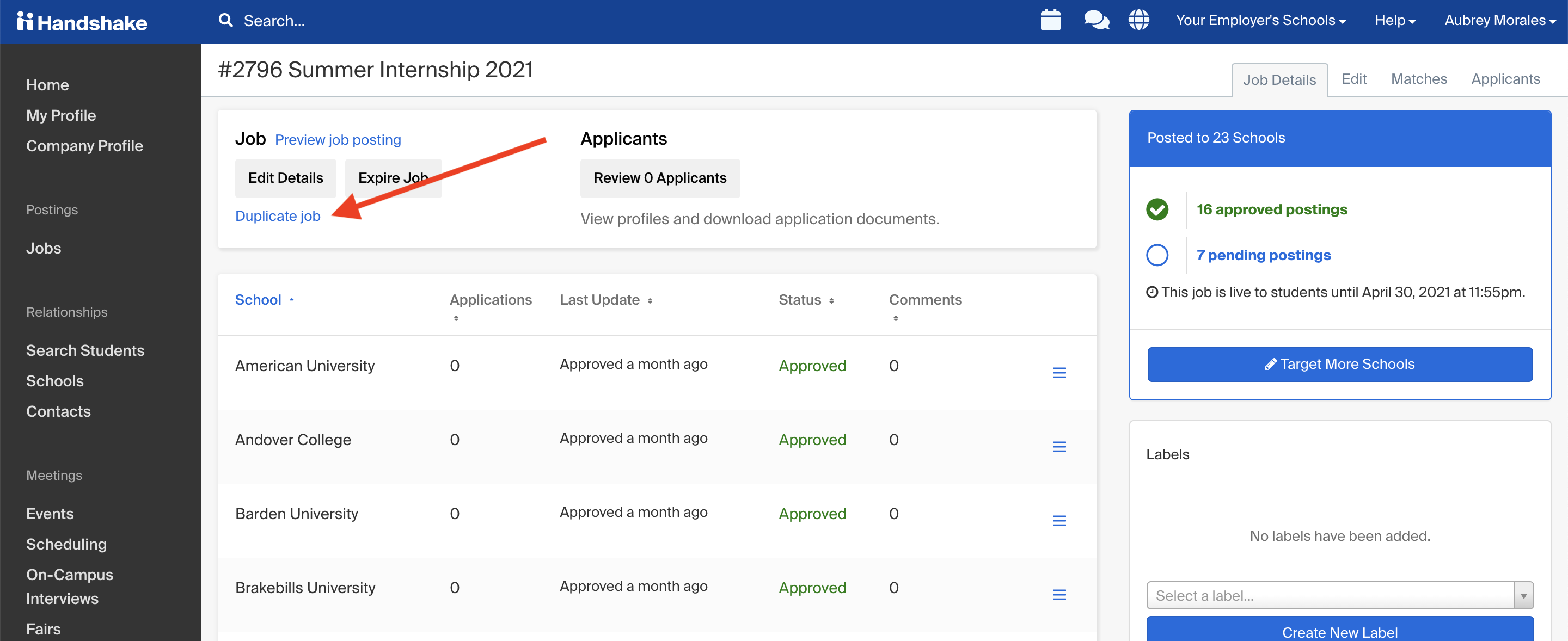Open the Aubrey Morales account dropdown
Image resolution: width=1568 pixels, height=641 pixels.
[x=1499, y=20]
